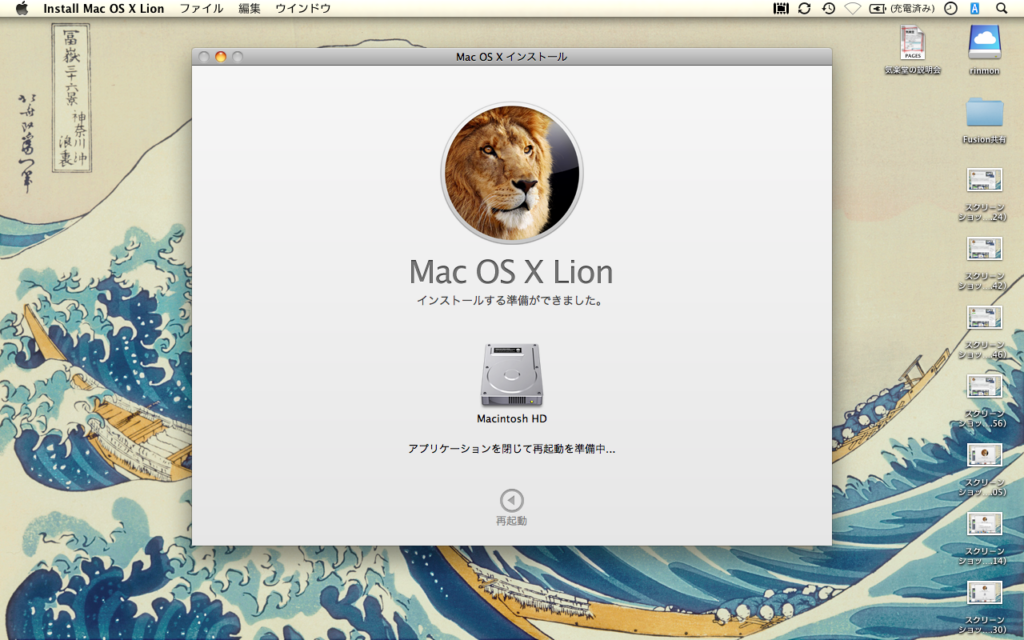
Task: Click the sync arrows menu bar icon
Action: click(804, 8)
